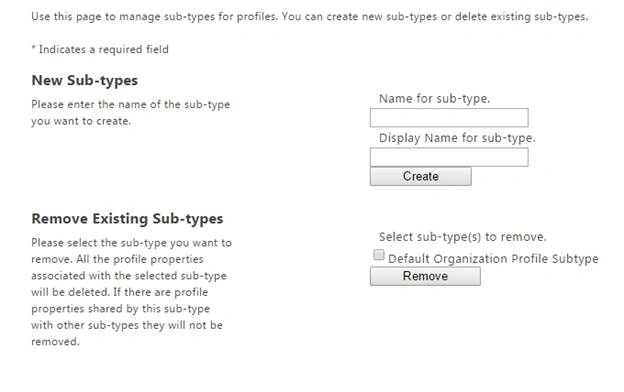Click the 'Please select the sub-type you want to' paragraph

131,292
